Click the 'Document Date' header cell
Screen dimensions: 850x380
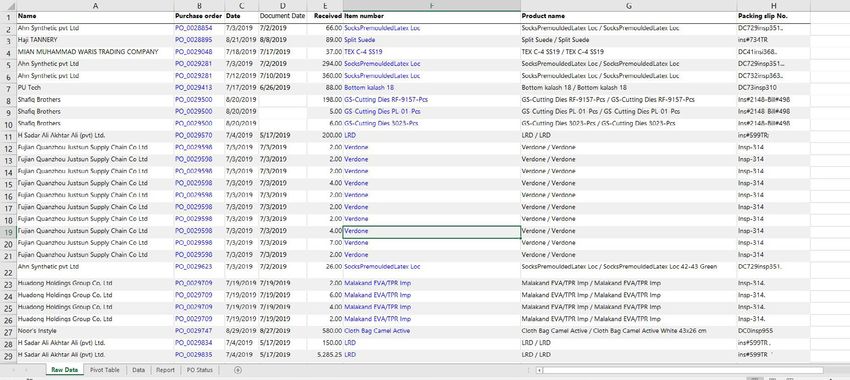point(282,16)
